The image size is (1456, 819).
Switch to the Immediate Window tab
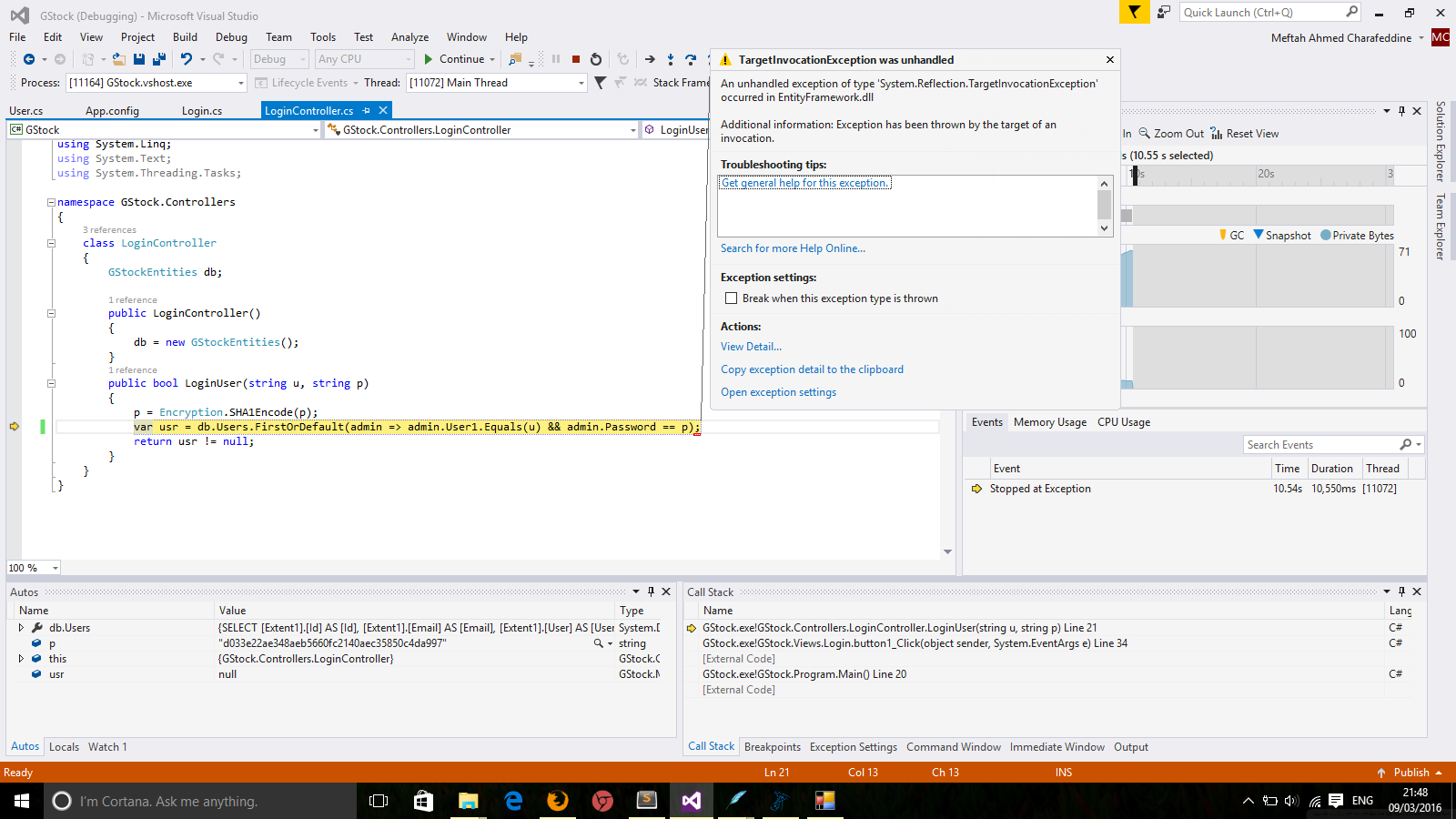(1057, 747)
